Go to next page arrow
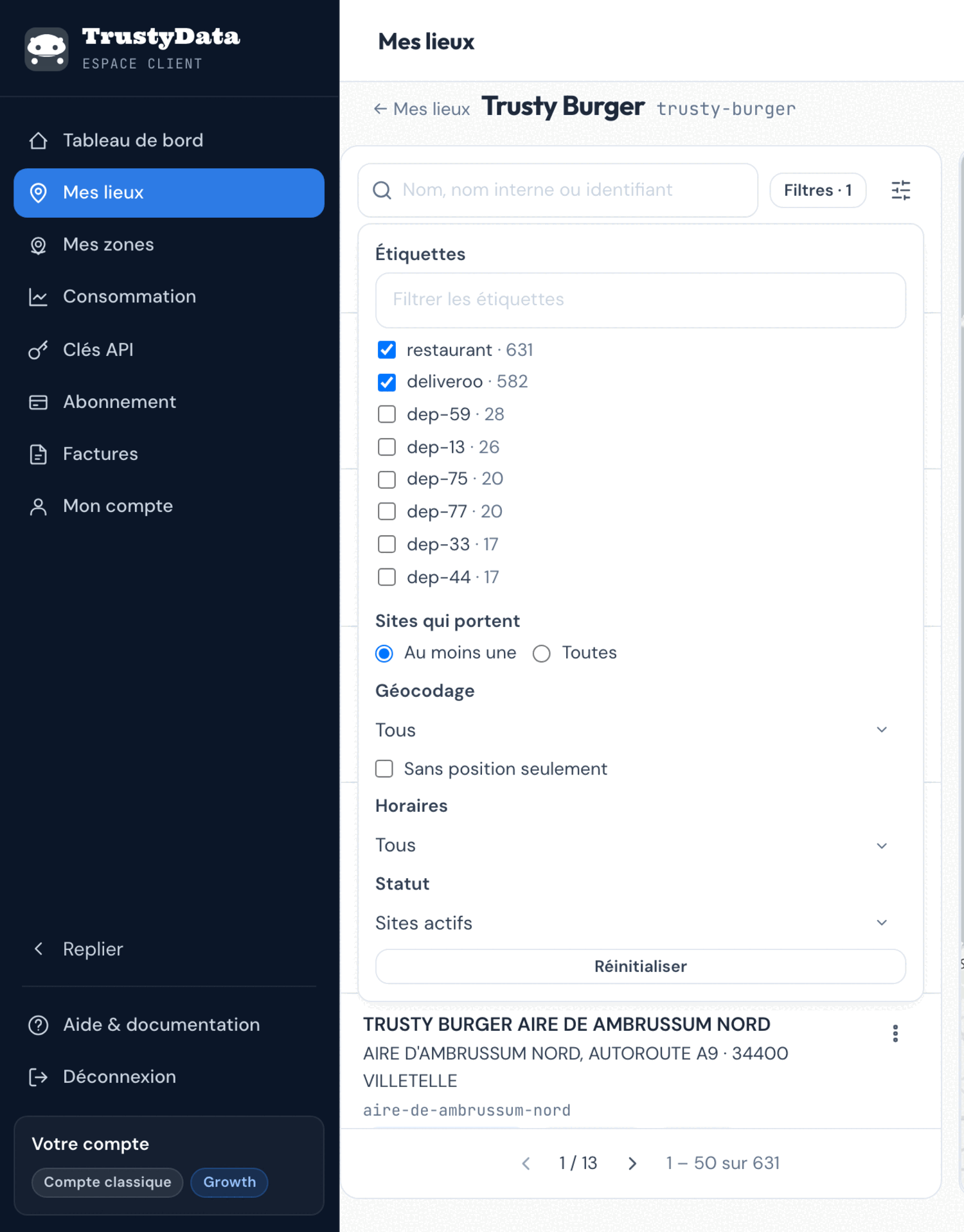This screenshot has height=1232, width=964. coord(632,1163)
